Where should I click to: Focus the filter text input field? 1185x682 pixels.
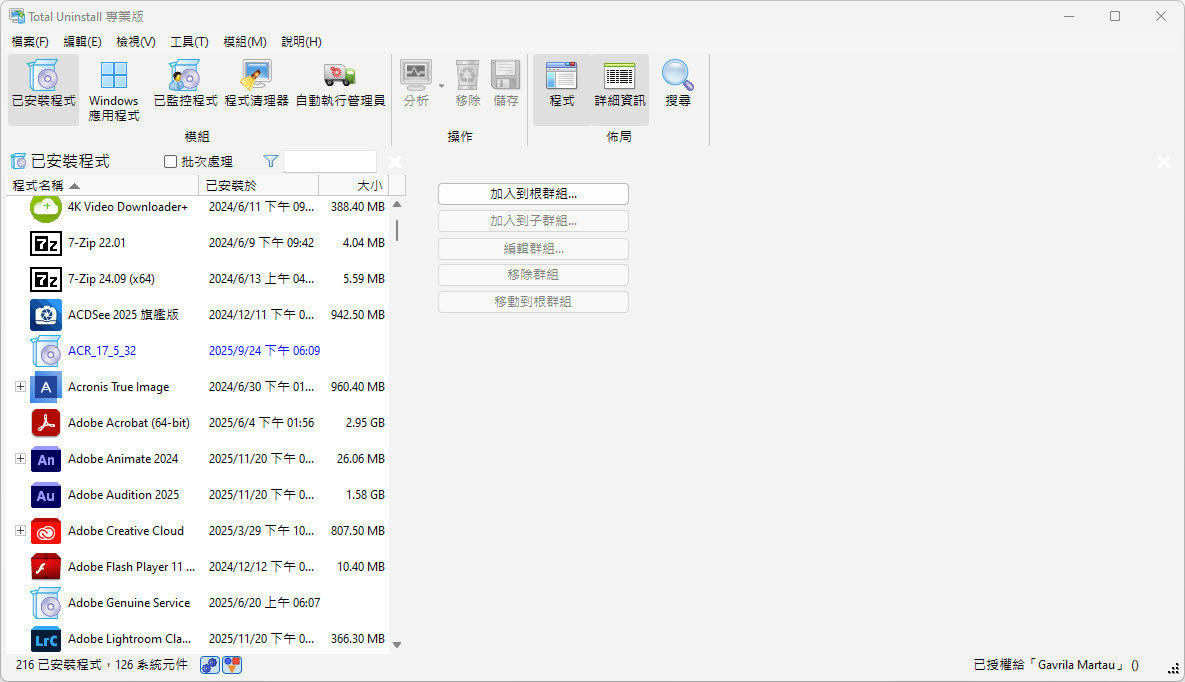(330, 162)
